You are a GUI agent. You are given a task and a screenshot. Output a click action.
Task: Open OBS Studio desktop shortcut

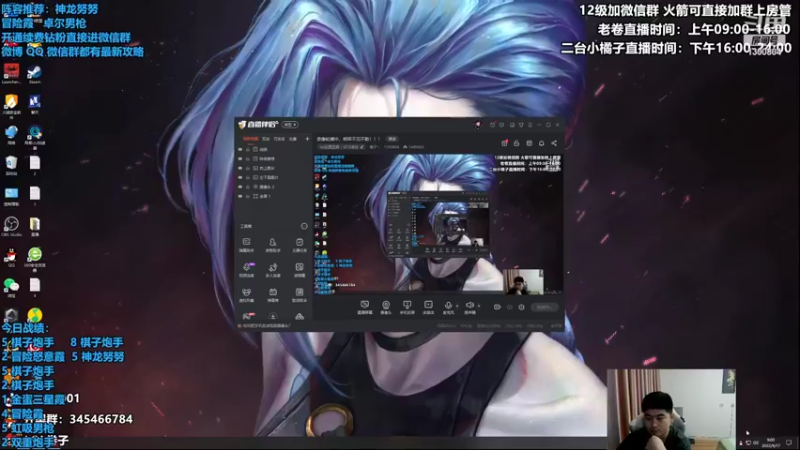click(11, 227)
